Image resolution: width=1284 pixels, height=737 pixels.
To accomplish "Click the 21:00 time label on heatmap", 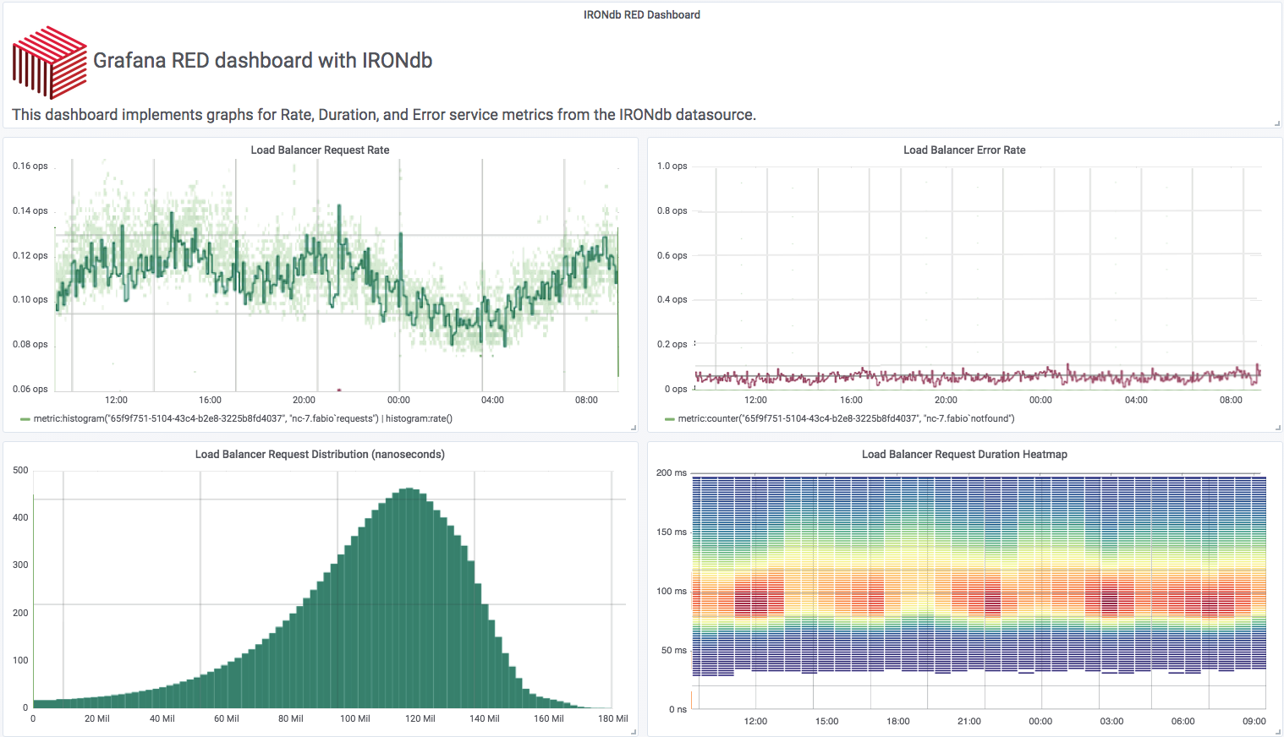I will pyautogui.click(x=969, y=721).
